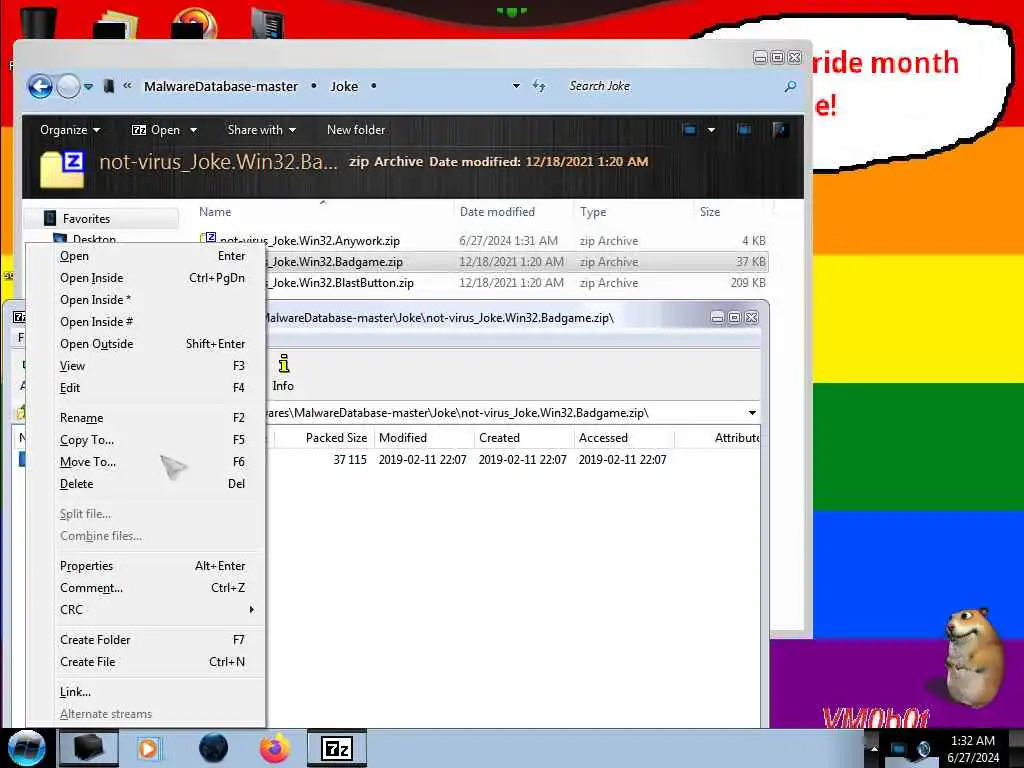The image size is (1024, 768).
Task: Expand the view options dropdown arrow
Action: point(711,130)
